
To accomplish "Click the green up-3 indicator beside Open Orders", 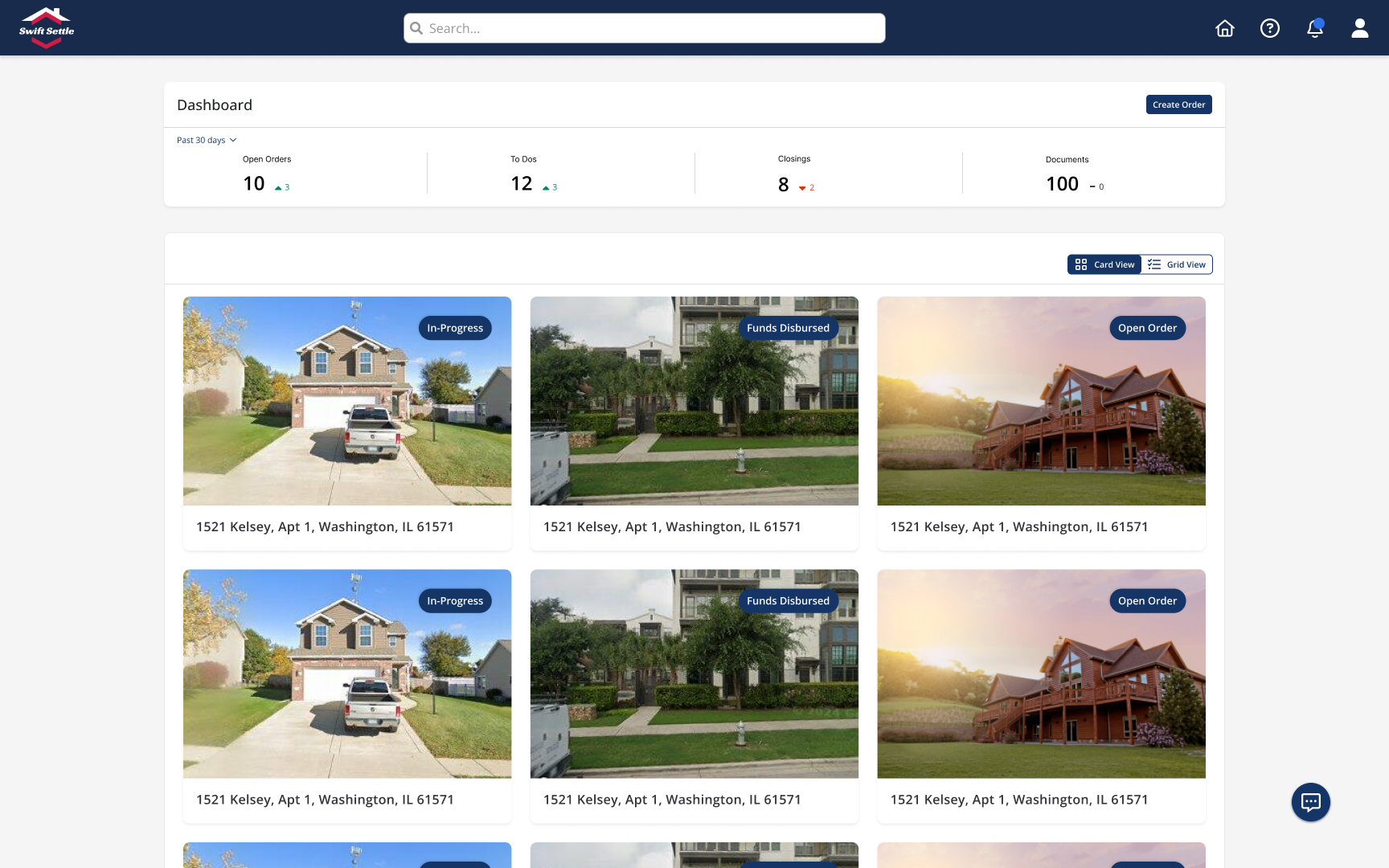I will click(x=282, y=187).
